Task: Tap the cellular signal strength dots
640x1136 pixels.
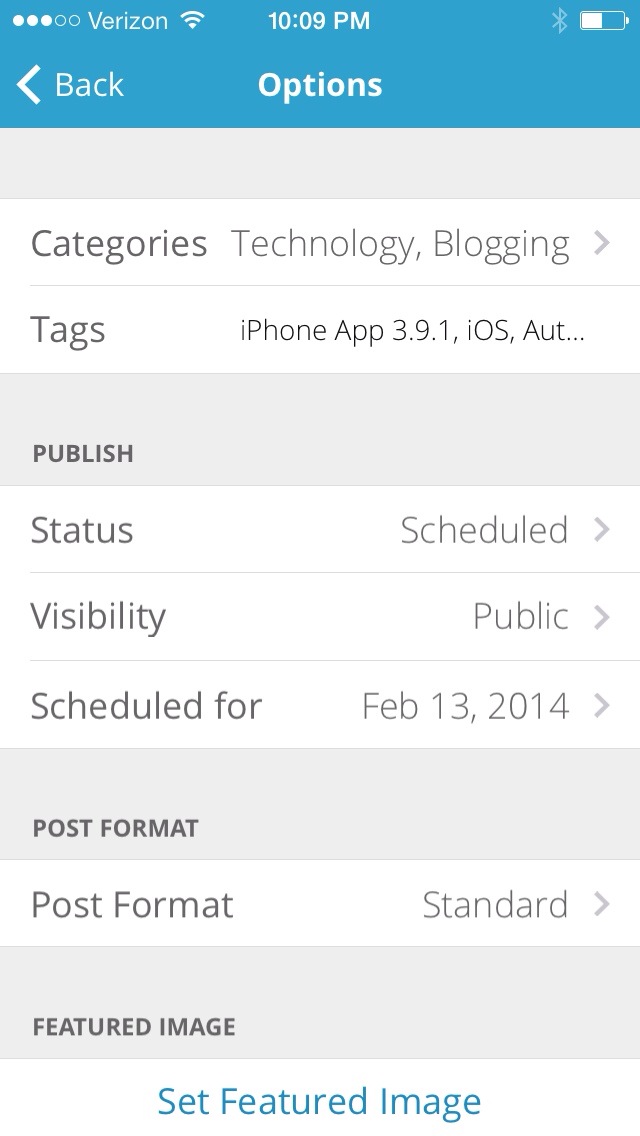Action: (42, 21)
